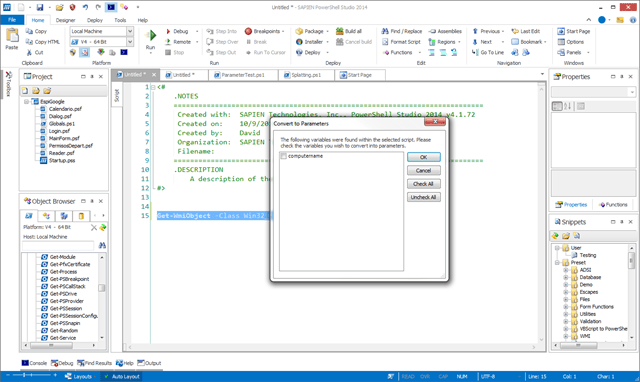This screenshot has height=382, width=640.
Task: Select the ParameterTest.ps1 document tab
Action: 243,75
